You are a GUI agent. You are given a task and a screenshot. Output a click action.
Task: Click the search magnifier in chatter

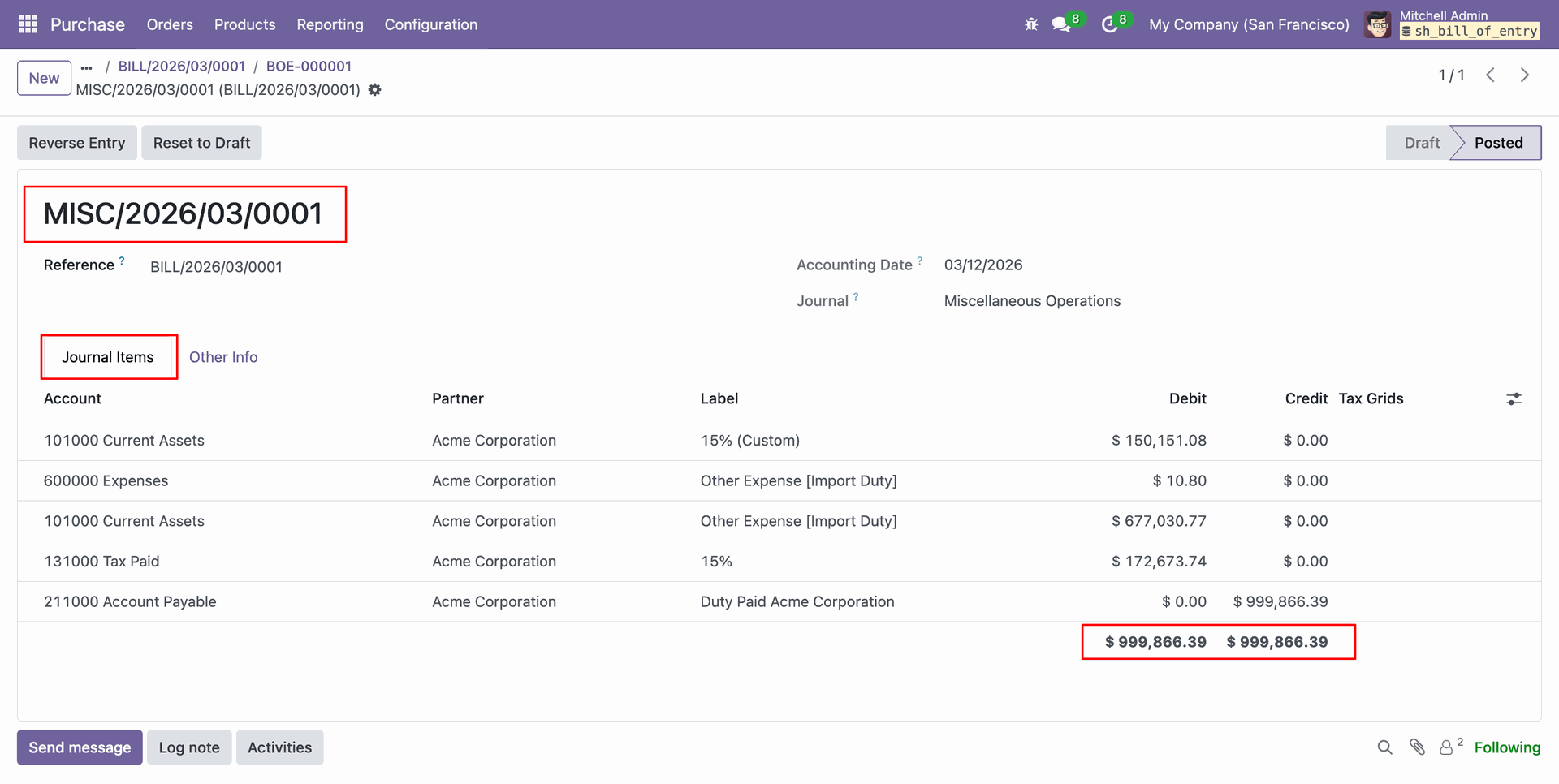1384,747
